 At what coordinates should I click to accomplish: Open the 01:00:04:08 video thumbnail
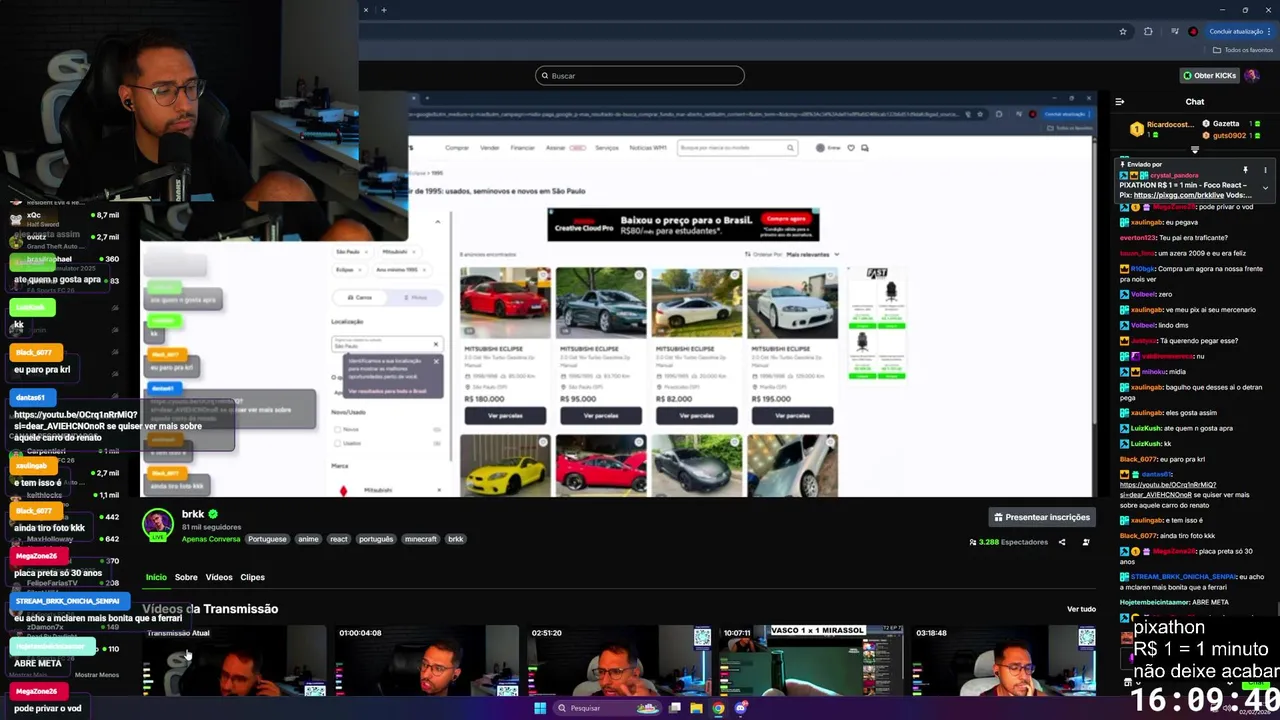pos(427,660)
